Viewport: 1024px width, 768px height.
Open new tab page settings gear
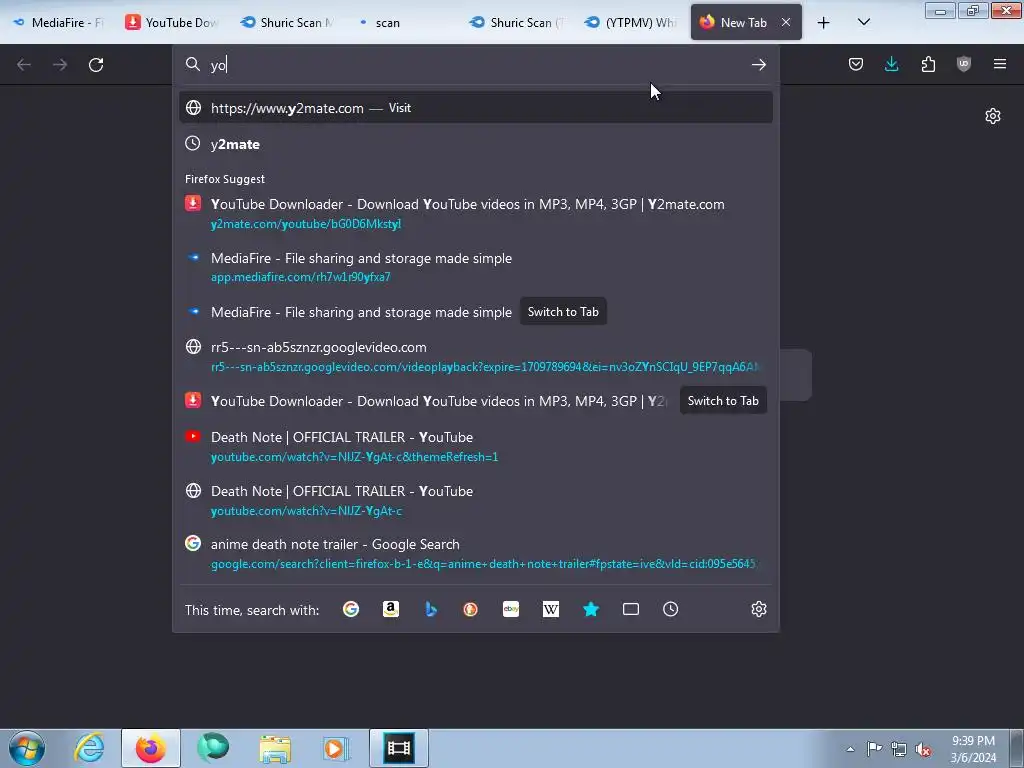(993, 116)
